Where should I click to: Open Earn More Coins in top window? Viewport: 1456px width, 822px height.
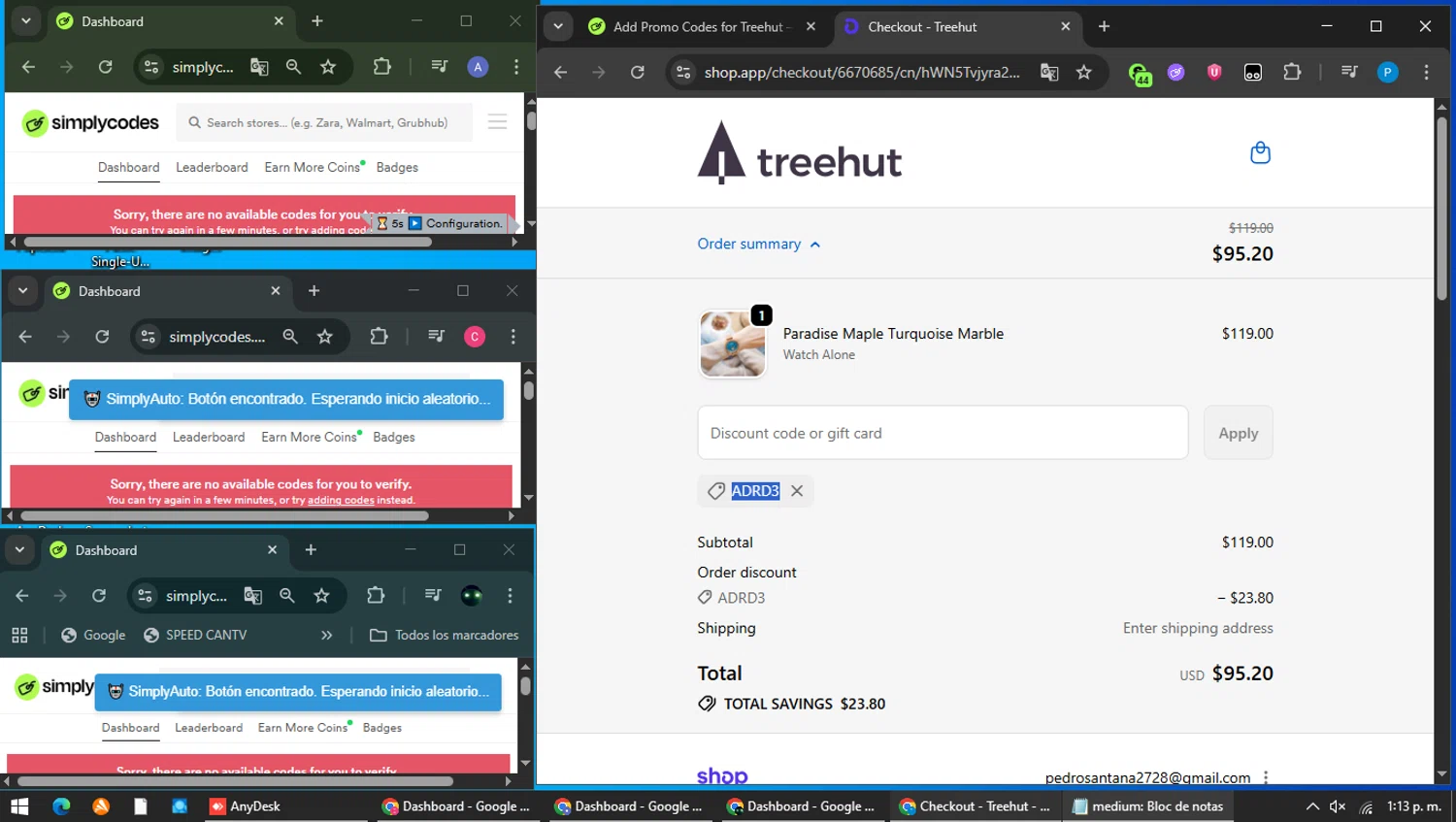(x=313, y=168)
